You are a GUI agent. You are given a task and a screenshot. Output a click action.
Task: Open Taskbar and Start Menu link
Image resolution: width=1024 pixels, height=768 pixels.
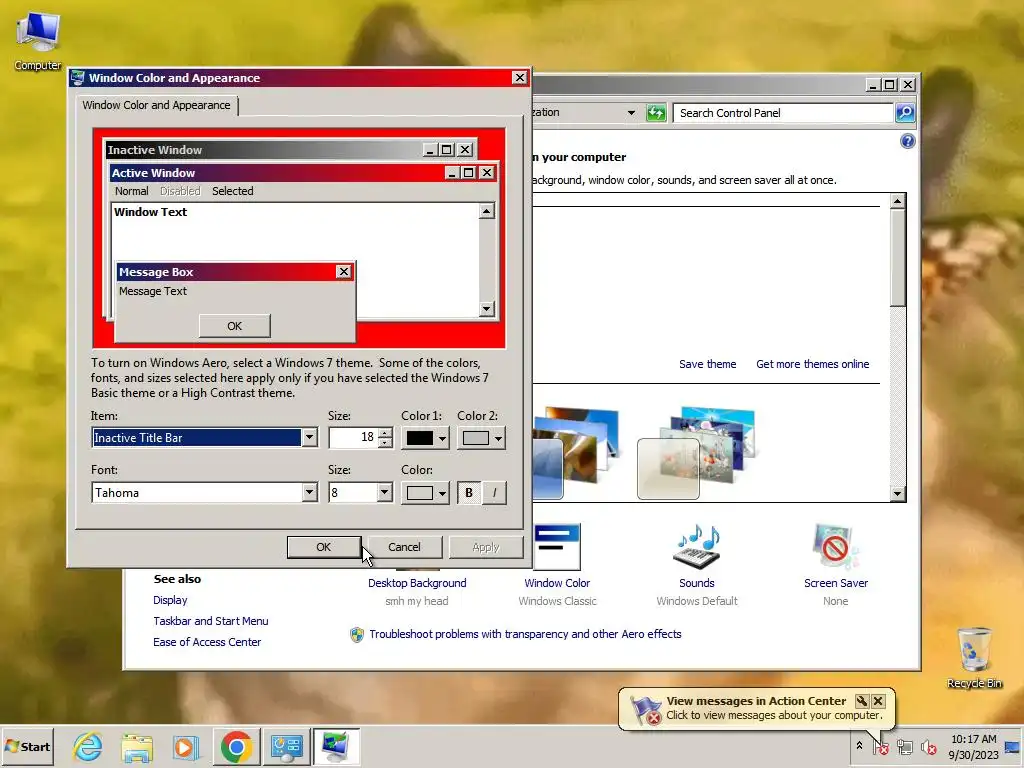(210, 620)
